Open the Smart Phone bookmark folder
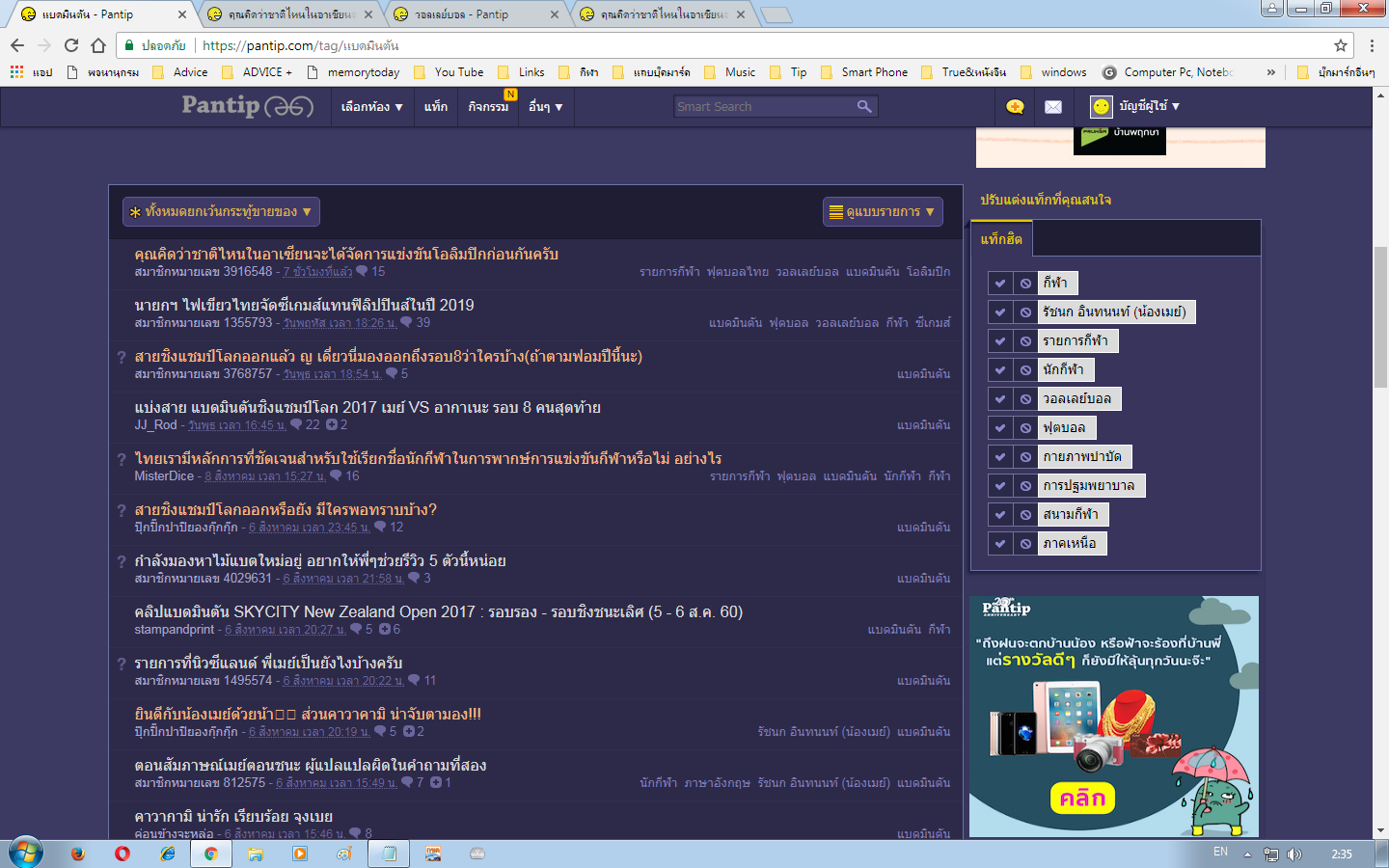 (864, 72)
